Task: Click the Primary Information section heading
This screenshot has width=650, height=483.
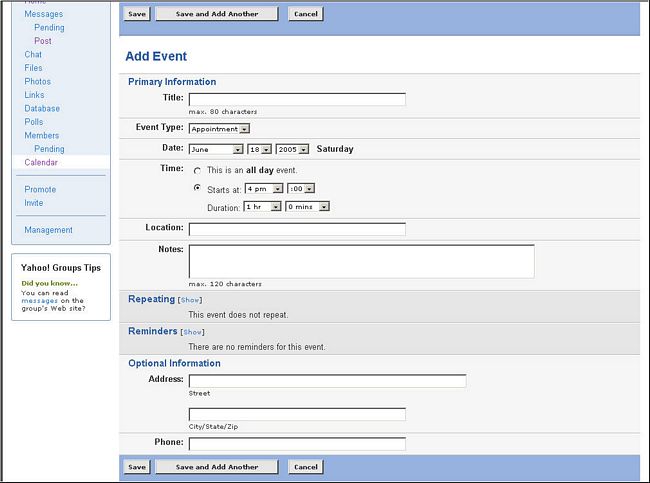Action: coord(172,82)
